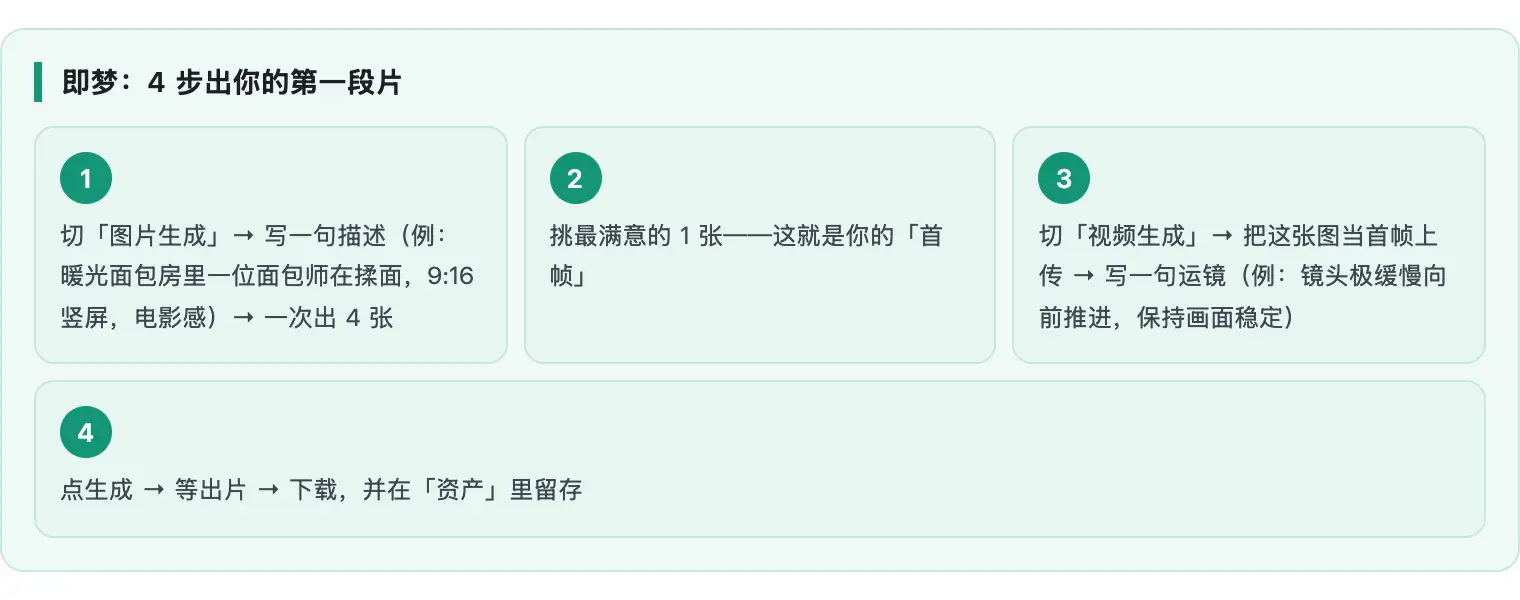Viewport: 1520px width, 600px height.
Task: Click the 点生成 text in step 4
Action: 96,491
